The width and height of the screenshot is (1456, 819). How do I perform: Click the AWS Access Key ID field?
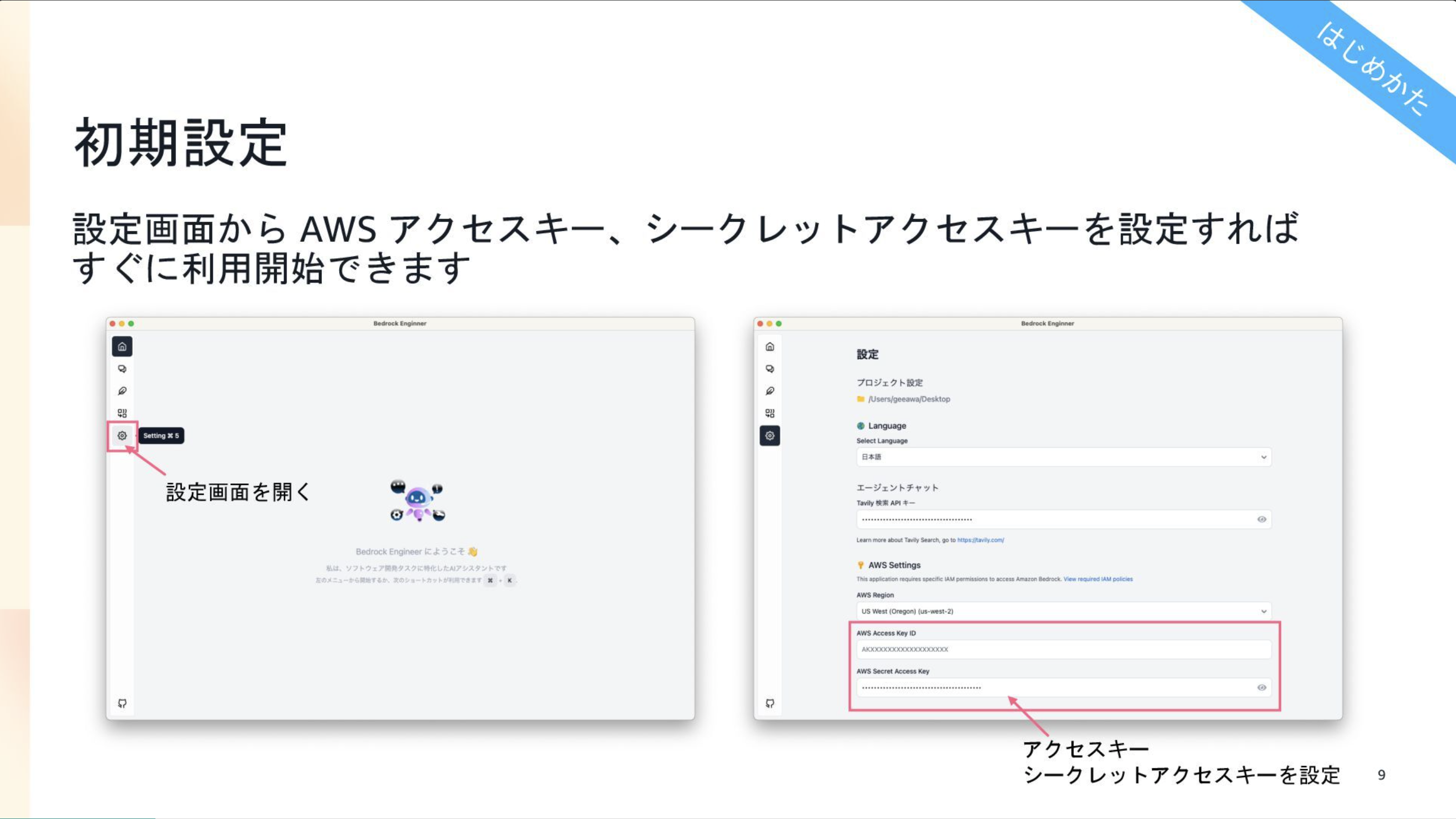pyautogui.click(x=1063, y=649)
